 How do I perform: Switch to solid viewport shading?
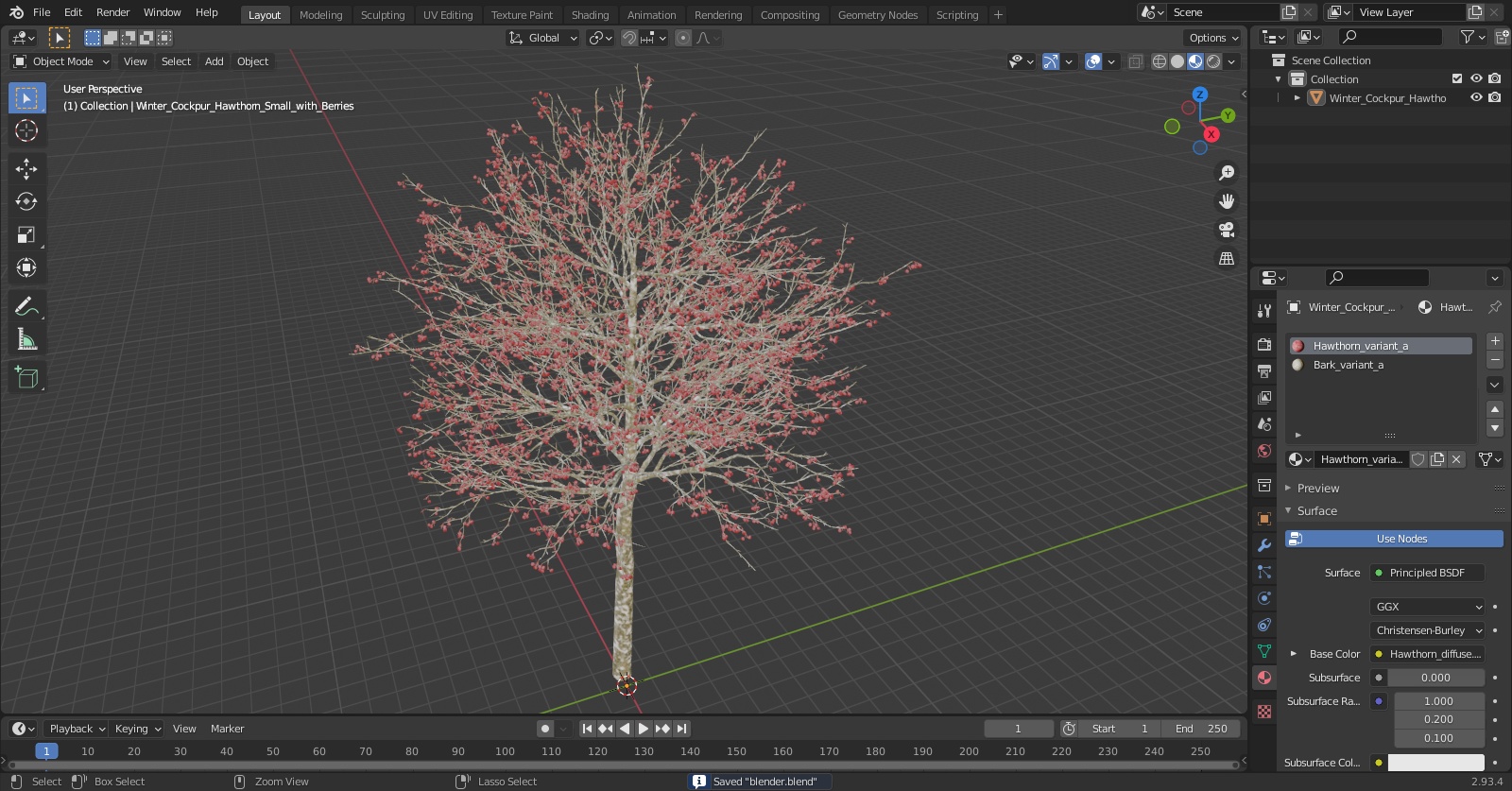tap(1177, 61)
